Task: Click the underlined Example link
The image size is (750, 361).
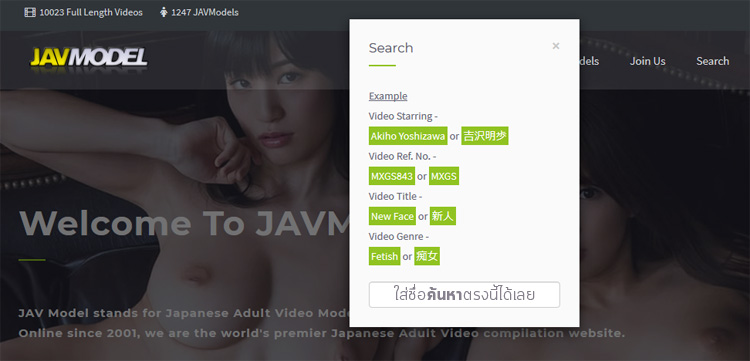Action: click(388, 96)
